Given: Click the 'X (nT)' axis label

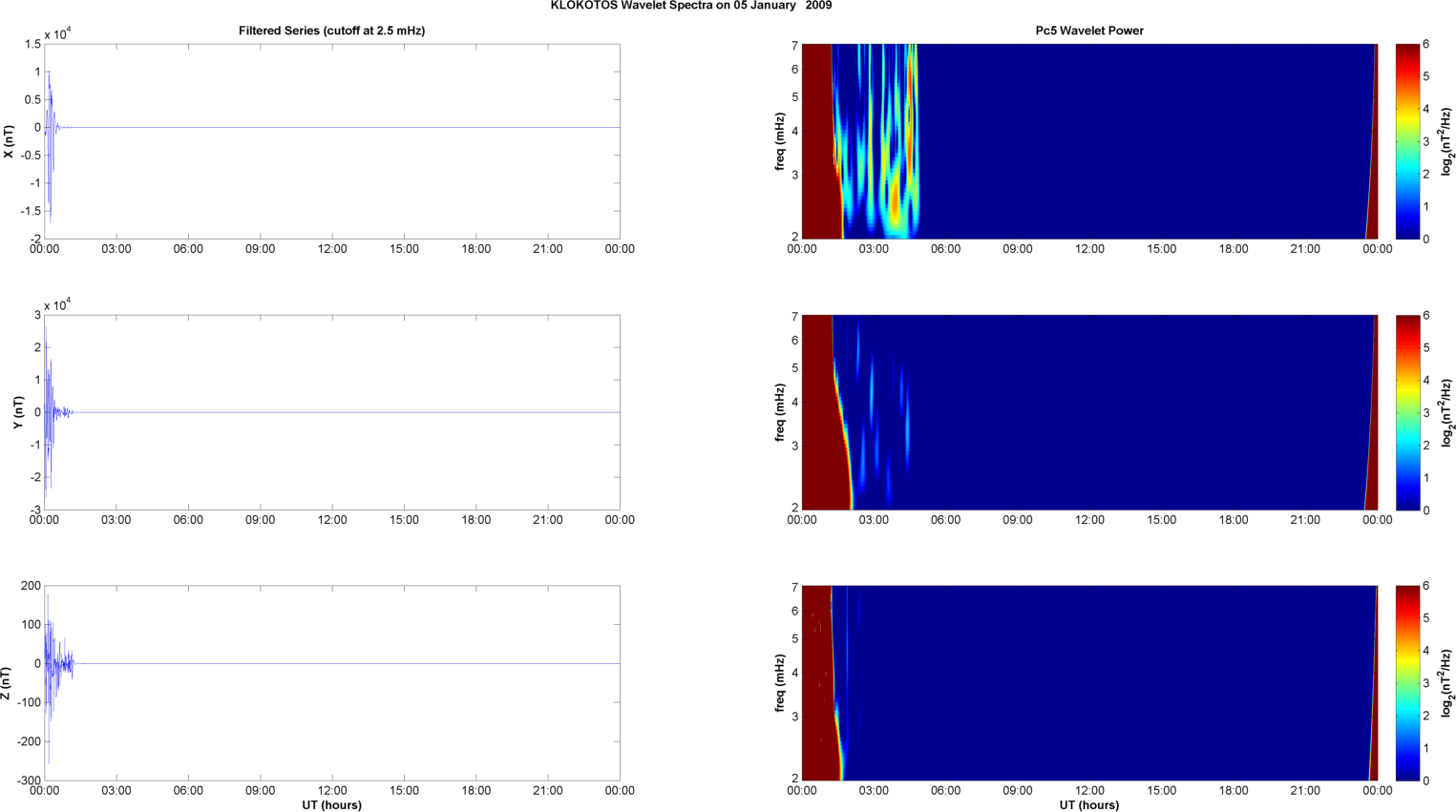Looking at the screenshot, I should 9,141.
